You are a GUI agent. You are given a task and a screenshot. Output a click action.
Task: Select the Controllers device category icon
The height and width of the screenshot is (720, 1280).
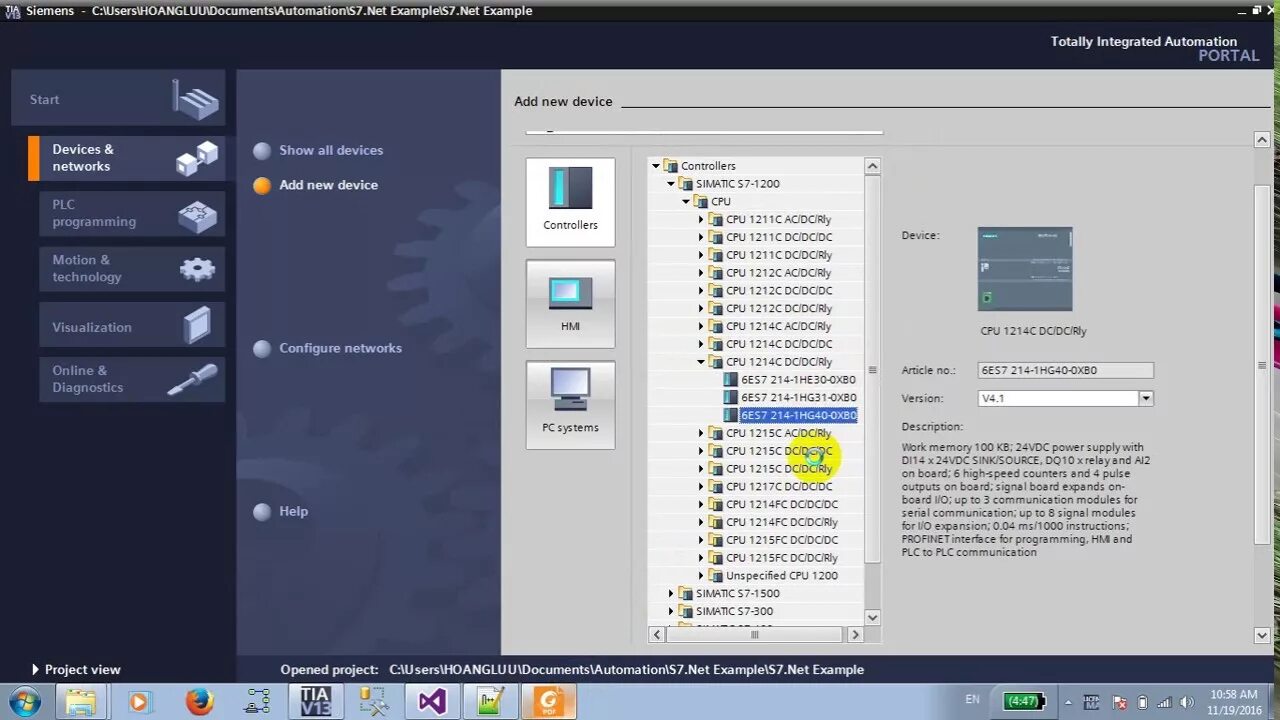[x=570, y=202]
